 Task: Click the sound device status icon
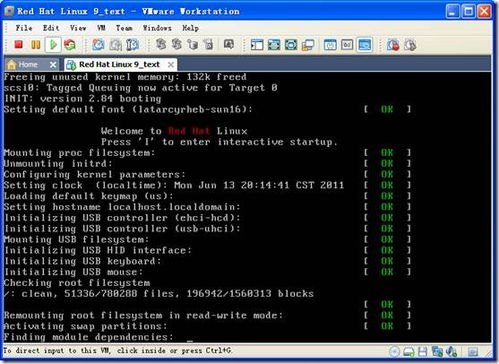(x=451, y=351)
